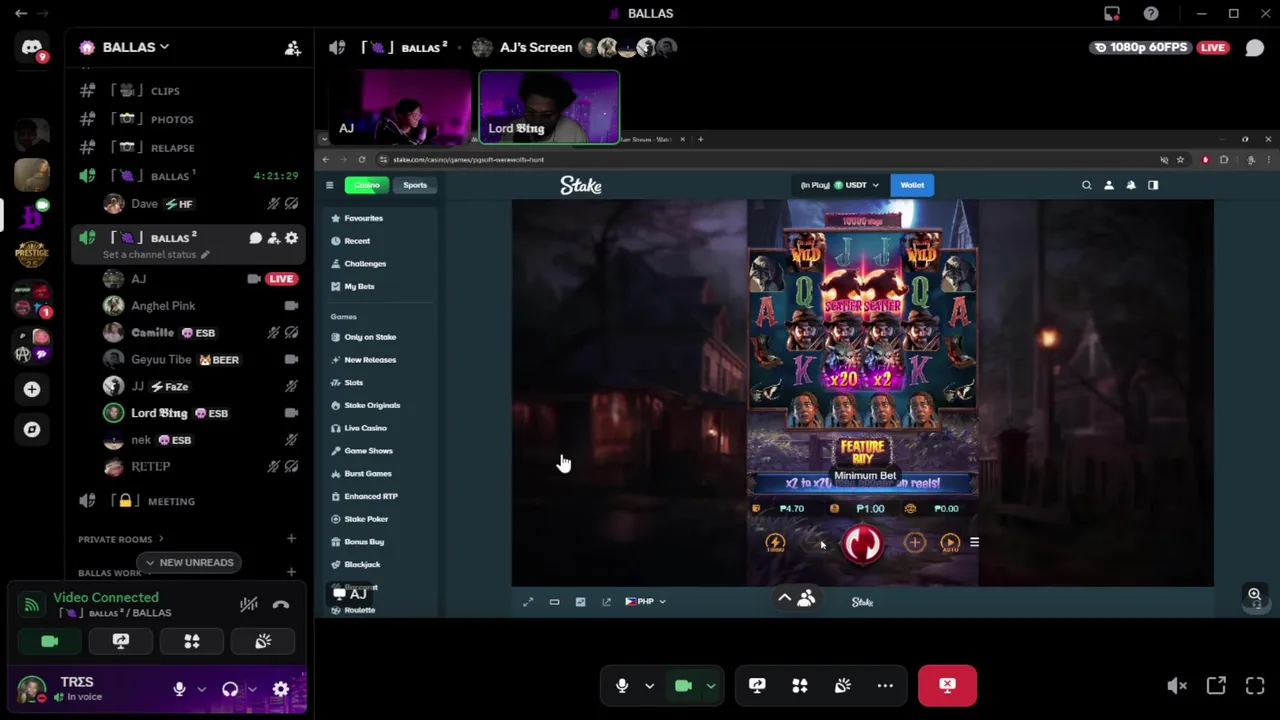
Task: Open output device arrow in user panel
Action: (252, 689)
